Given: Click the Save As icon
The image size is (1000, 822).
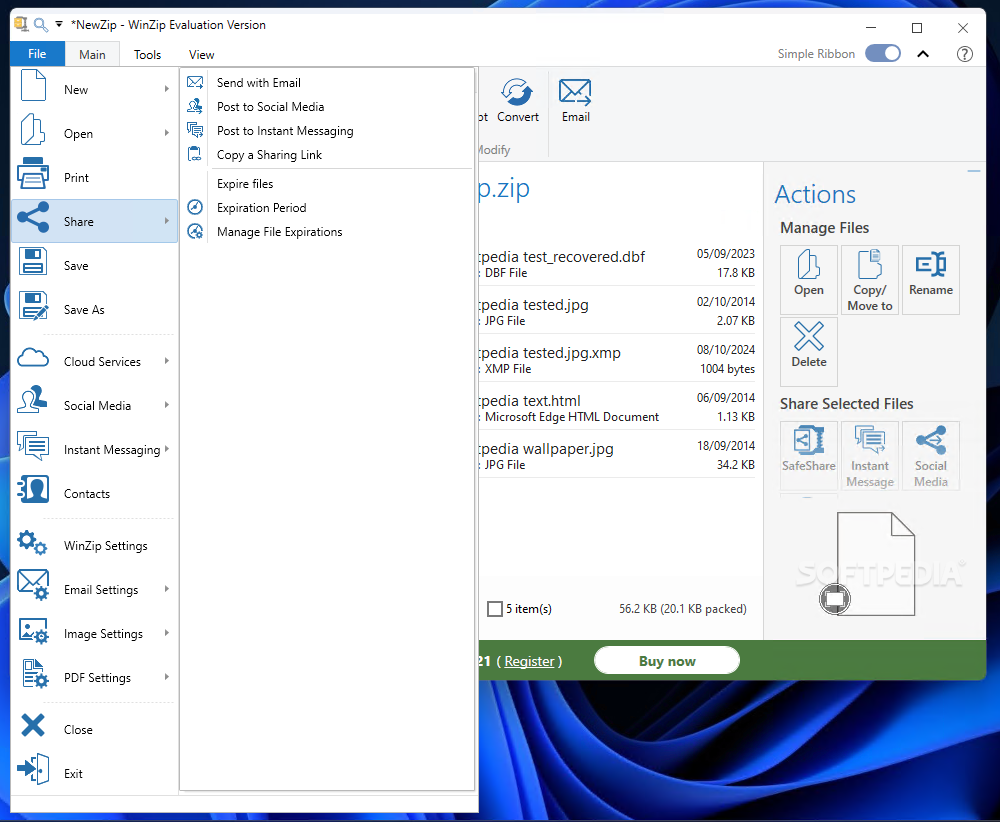Looking at the screenshot, I should (x=33, y=305).
